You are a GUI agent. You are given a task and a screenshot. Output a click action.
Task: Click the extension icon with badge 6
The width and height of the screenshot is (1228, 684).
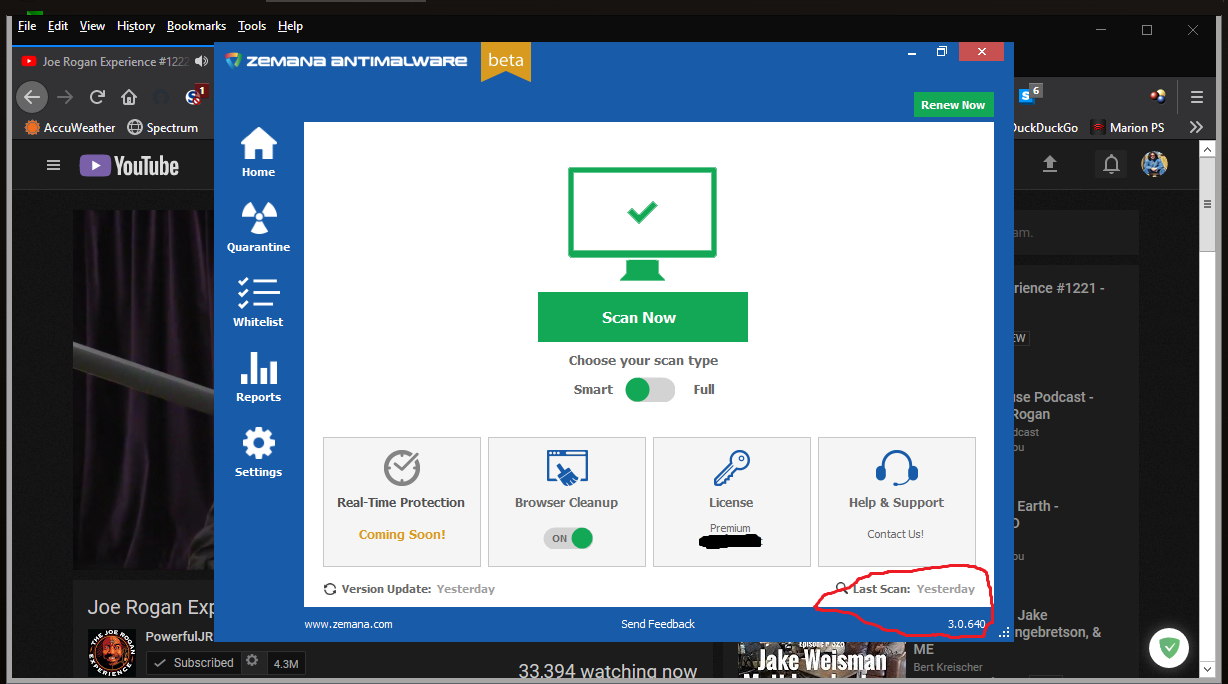1028,94
